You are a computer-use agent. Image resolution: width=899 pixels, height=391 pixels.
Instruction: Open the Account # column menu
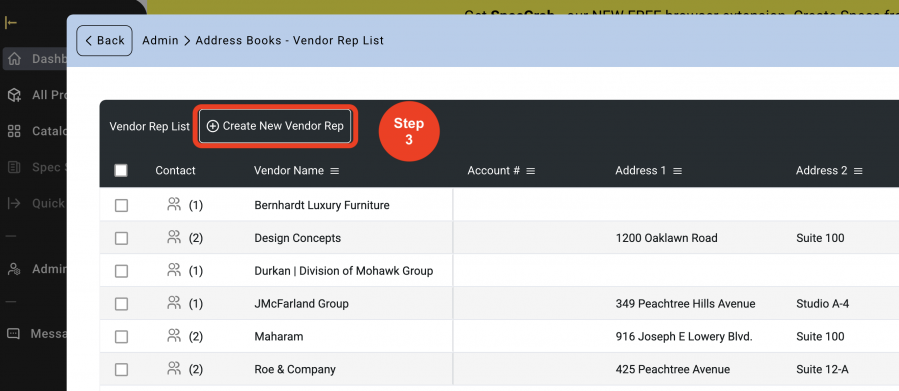531,171
